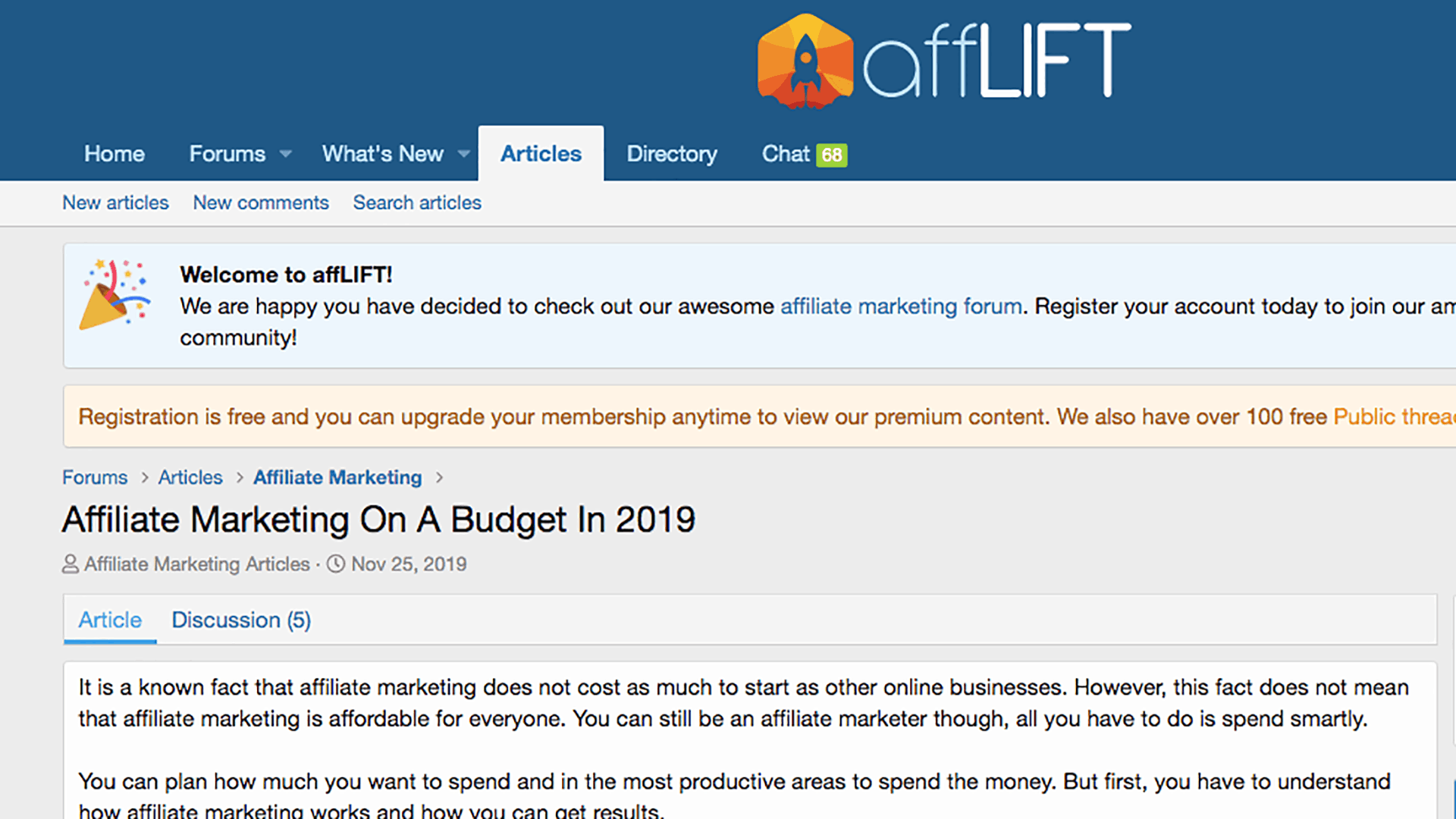
Task: Click the Affiliate Marketing breadcrumb link
Action: [x=337, y=478]
